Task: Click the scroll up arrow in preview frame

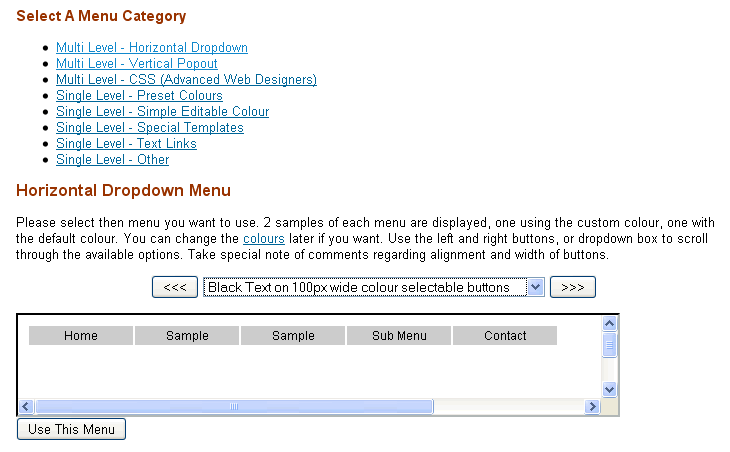Action: pos(609,323)
